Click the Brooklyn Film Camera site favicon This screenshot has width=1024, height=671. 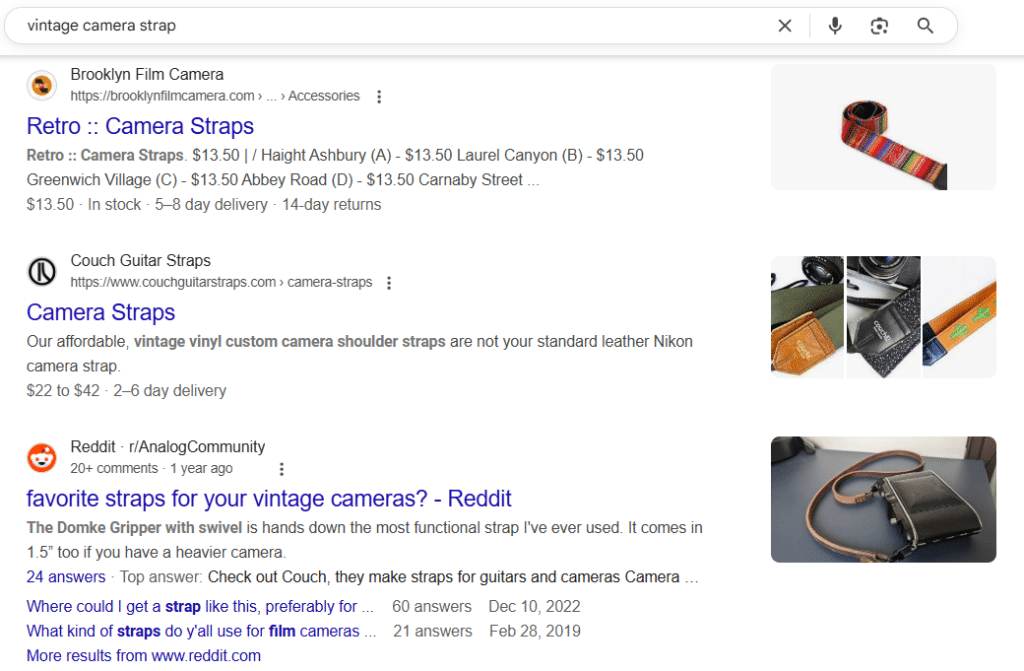pos(42,86)
